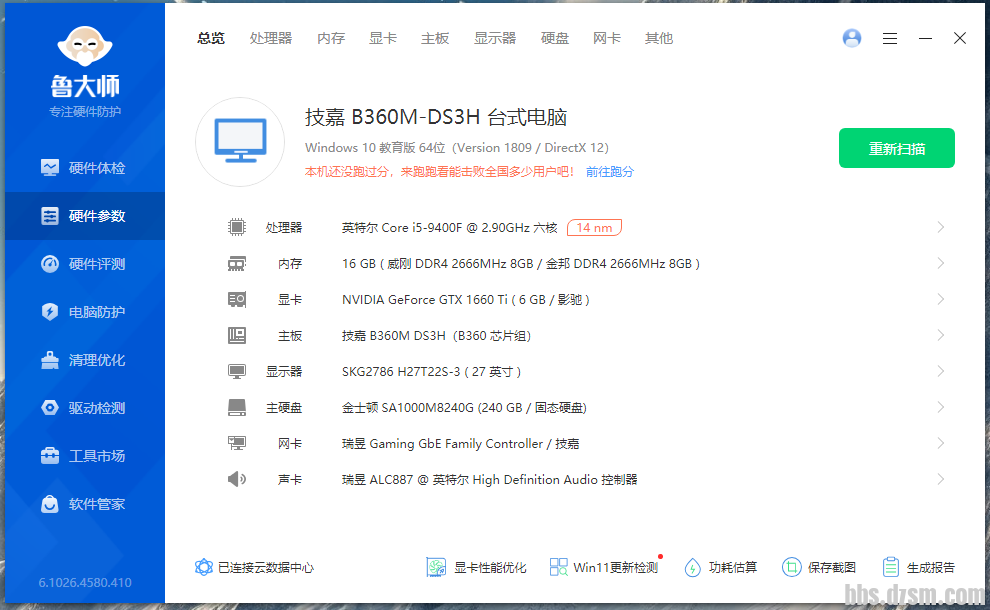Switch to the 硬盘 tab
990x610 pixels.
point(555,38)
